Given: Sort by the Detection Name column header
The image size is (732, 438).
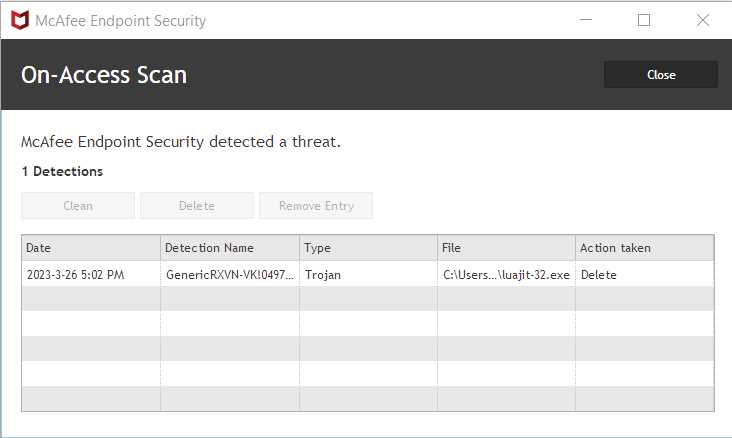Looking at the screenshot, I should (230, 248).
